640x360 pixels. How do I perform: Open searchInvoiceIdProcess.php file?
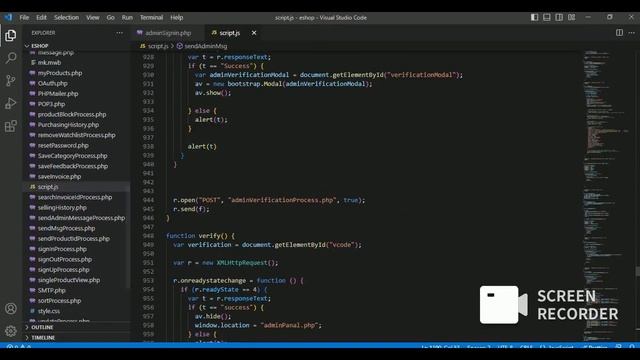[75, 197]
